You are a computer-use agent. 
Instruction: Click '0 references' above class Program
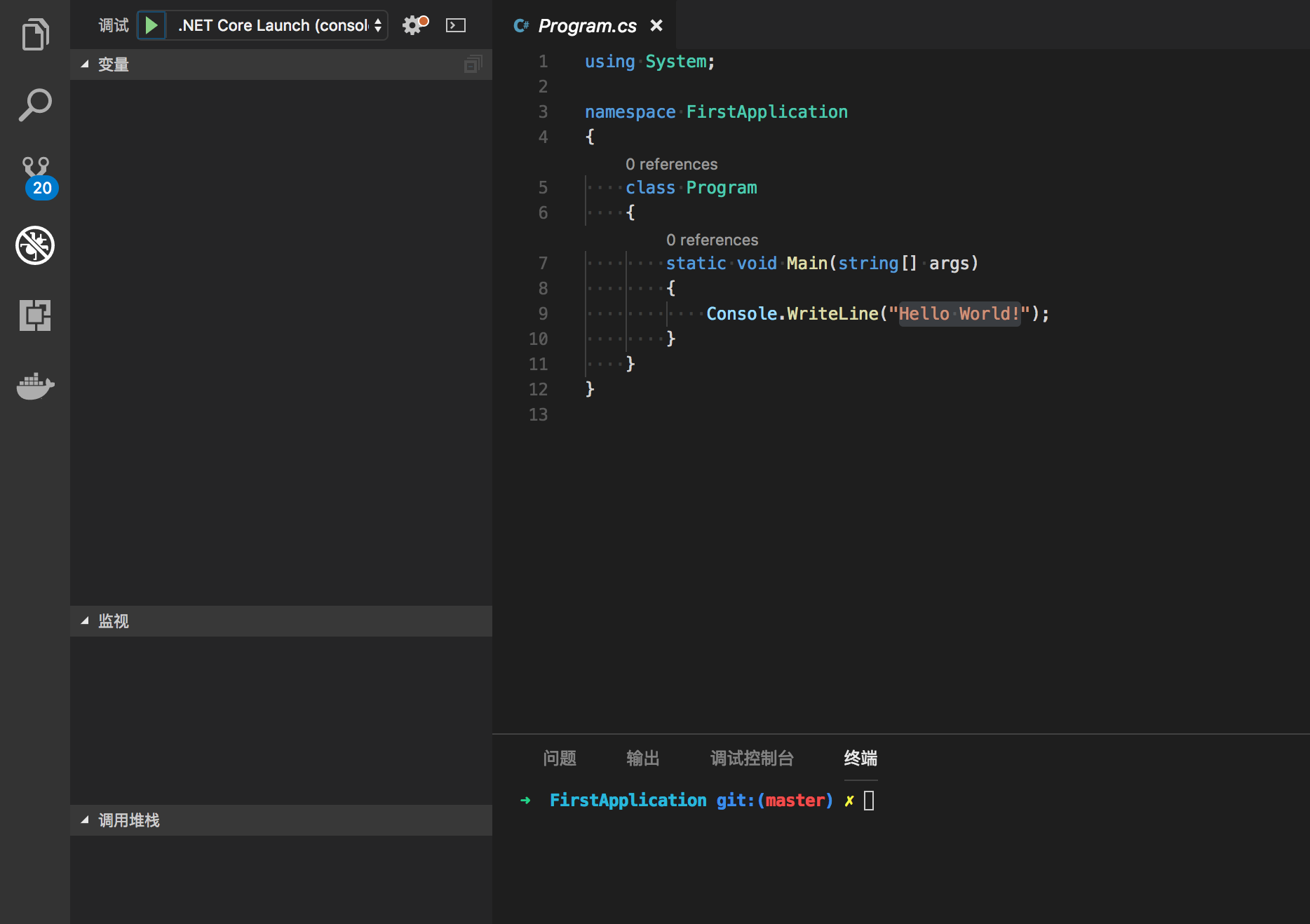pos(671,164)
